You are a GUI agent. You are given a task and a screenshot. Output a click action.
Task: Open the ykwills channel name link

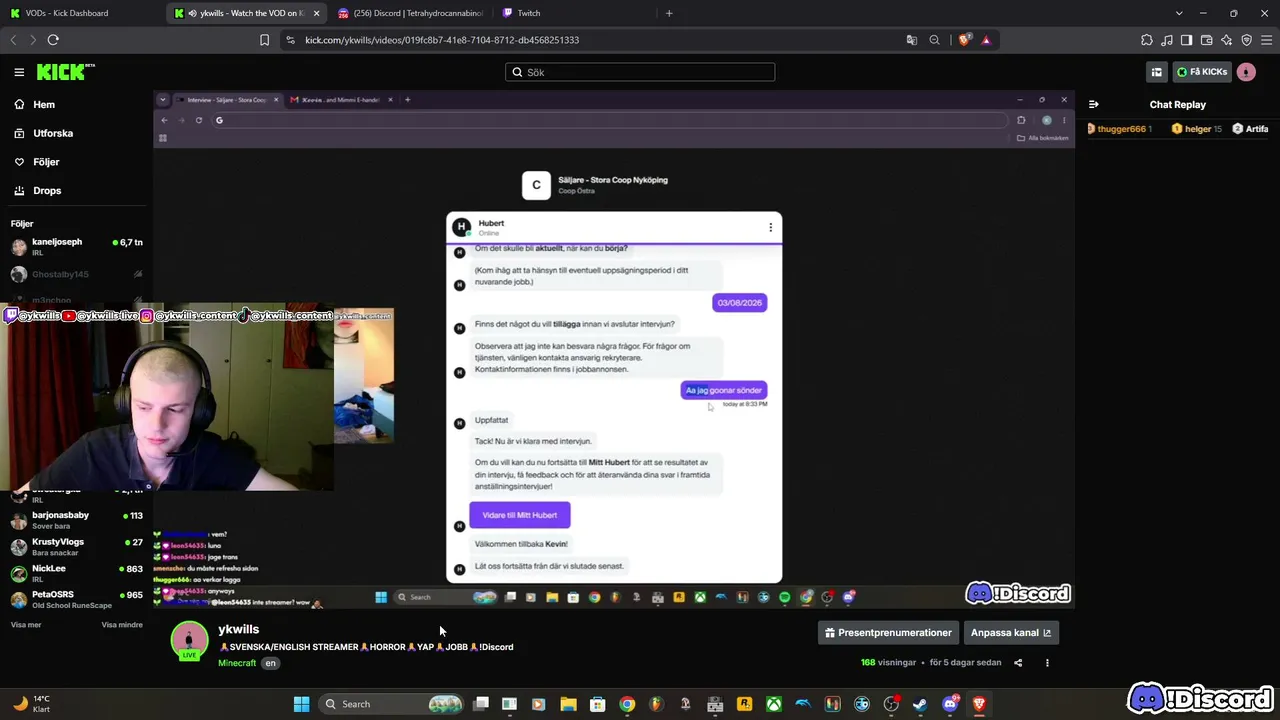[x=238, y=629]
